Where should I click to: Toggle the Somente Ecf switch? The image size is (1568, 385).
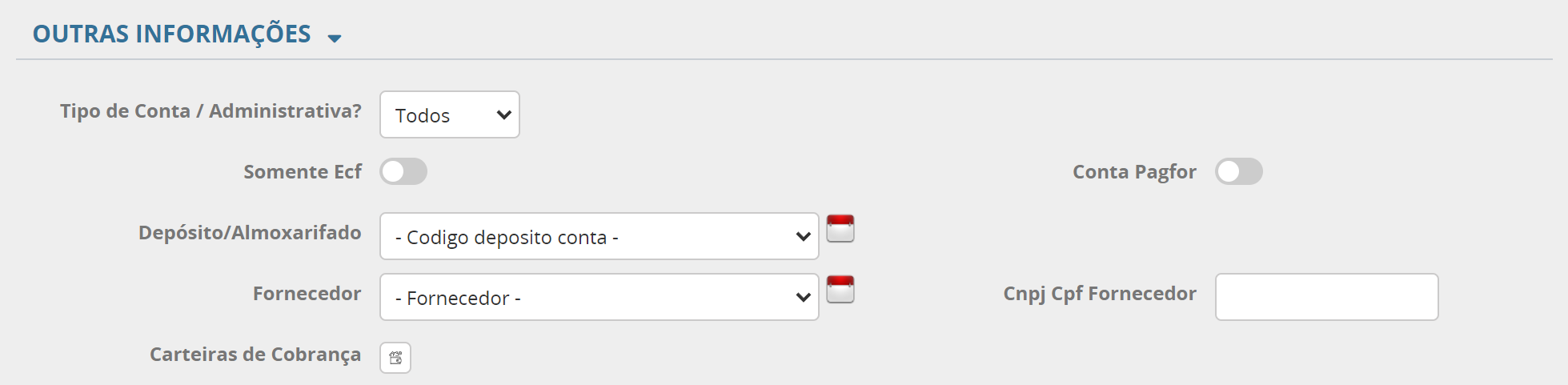[403, 171]
